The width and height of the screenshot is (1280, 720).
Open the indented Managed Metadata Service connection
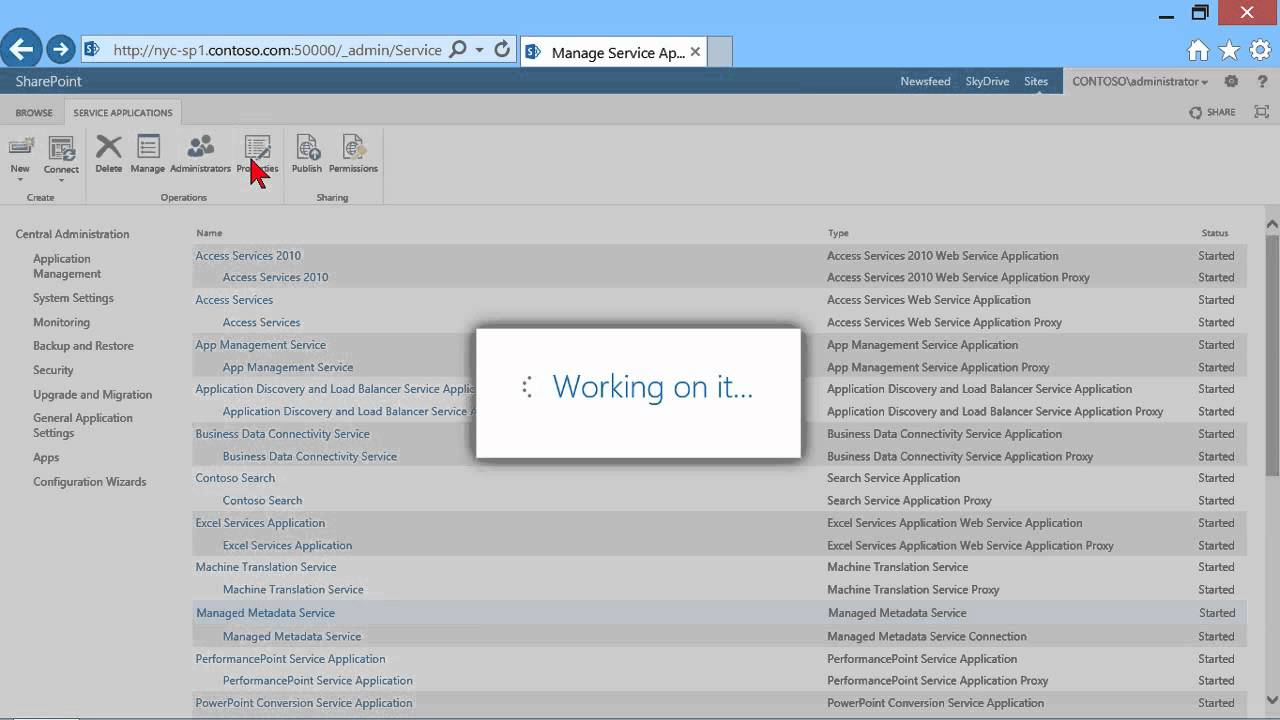[x=292, y=637]
